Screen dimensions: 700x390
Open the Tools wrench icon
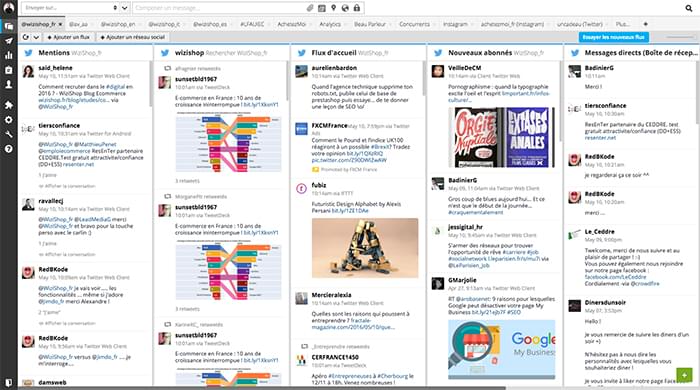point(8,134)
